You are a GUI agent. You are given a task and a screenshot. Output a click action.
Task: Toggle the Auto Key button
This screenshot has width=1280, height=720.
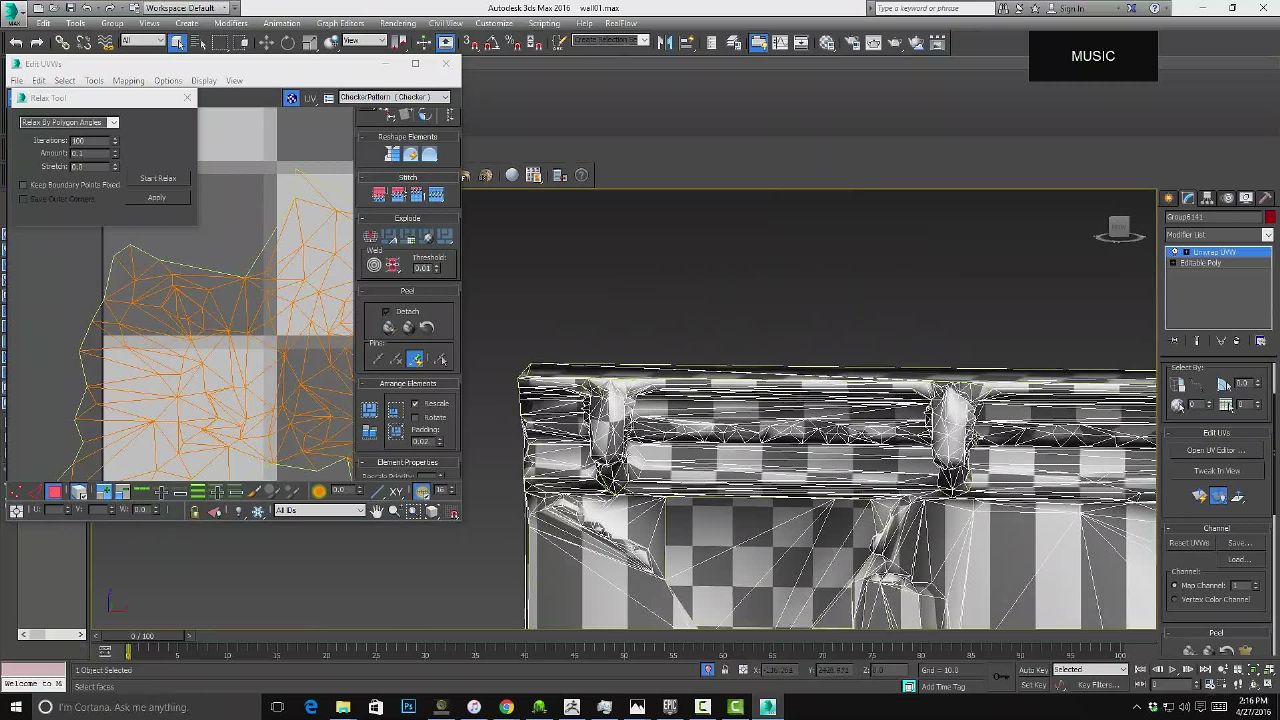(1032, 669)
